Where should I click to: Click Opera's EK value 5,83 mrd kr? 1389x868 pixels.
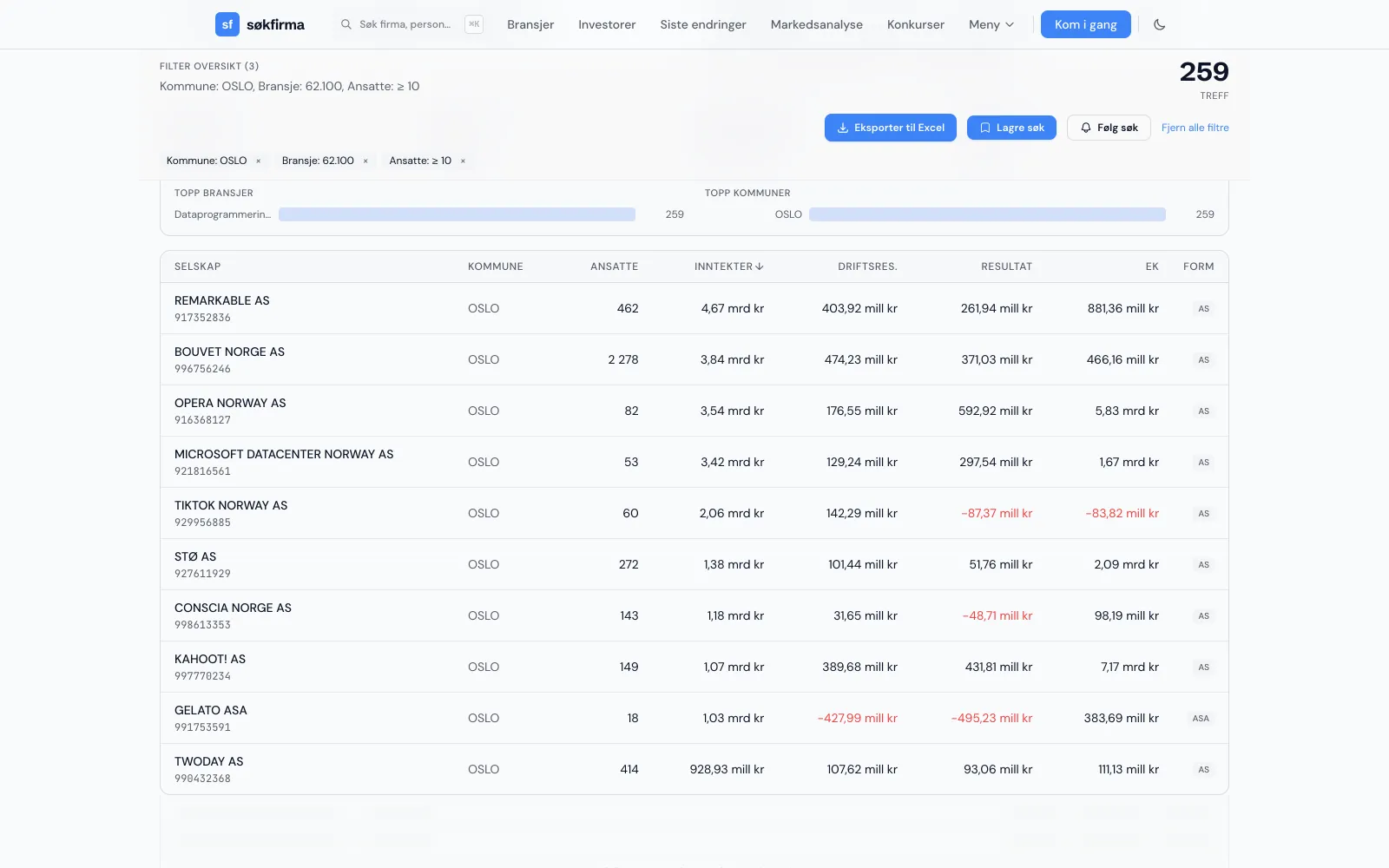[1127, 411]
